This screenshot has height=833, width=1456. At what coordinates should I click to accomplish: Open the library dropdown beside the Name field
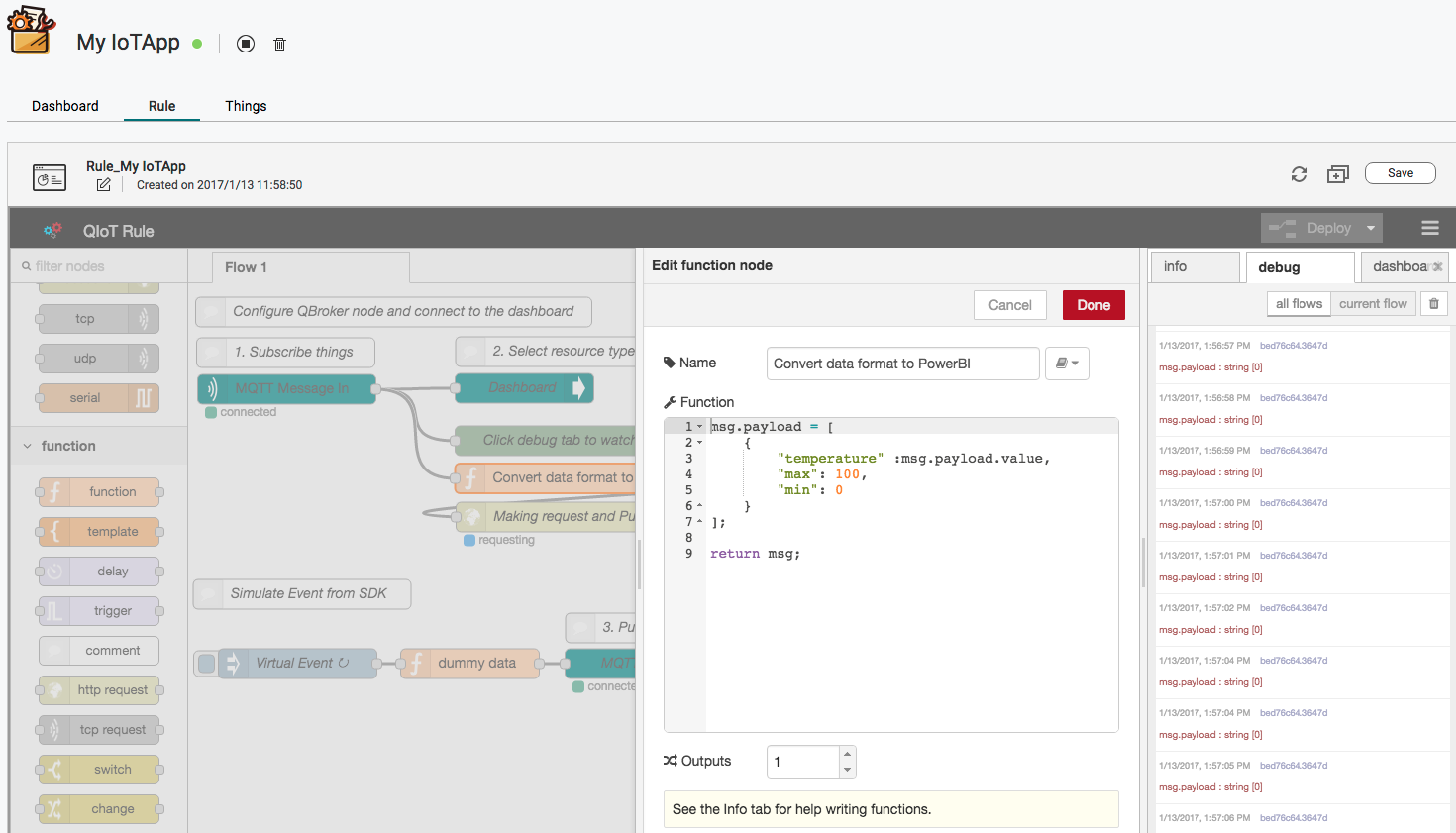tap(1067, 364)
